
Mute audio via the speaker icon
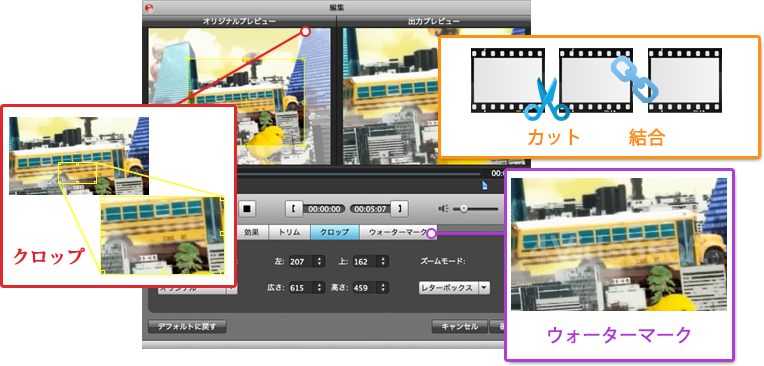tap(443, 209)
